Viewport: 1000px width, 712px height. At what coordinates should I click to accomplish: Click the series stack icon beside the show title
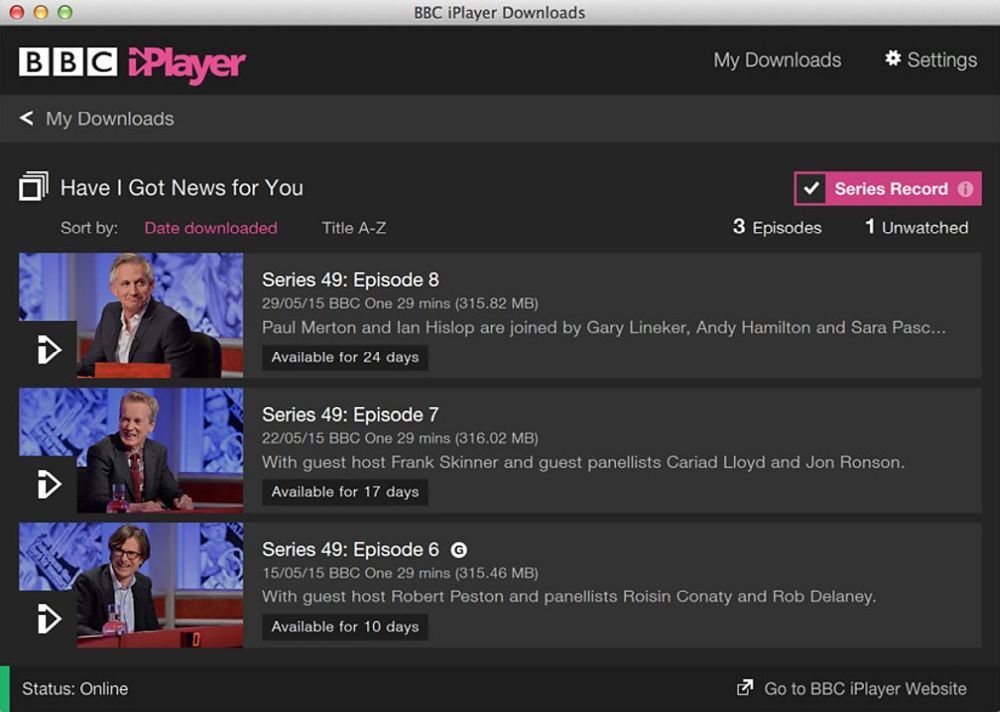pos(36,186)
